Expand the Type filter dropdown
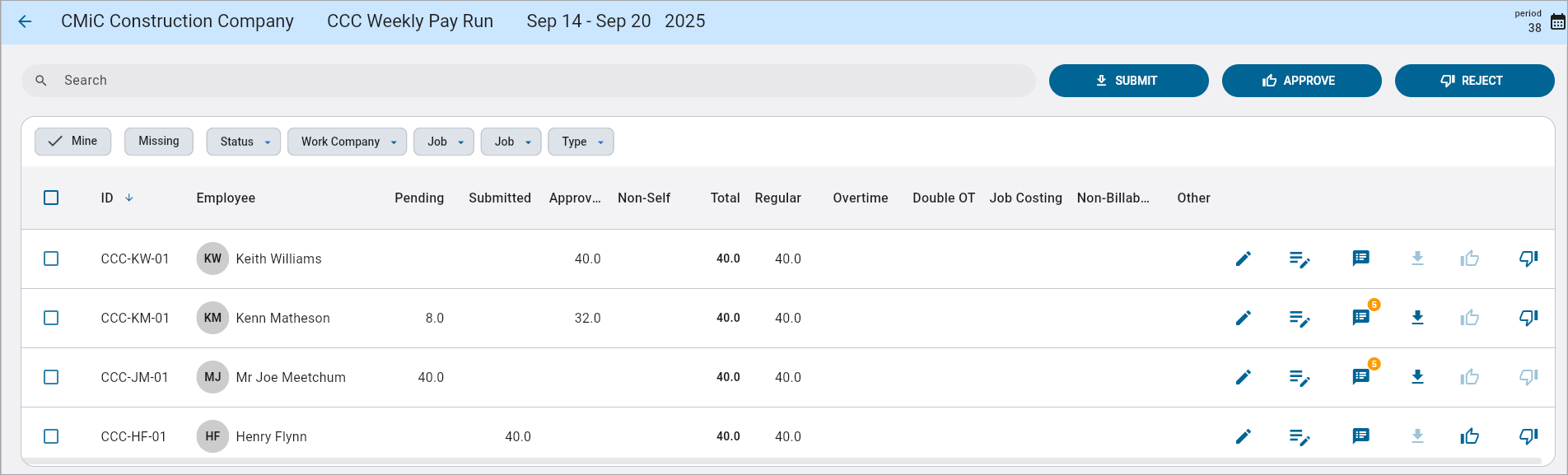1568x475 pixels. 581,142
